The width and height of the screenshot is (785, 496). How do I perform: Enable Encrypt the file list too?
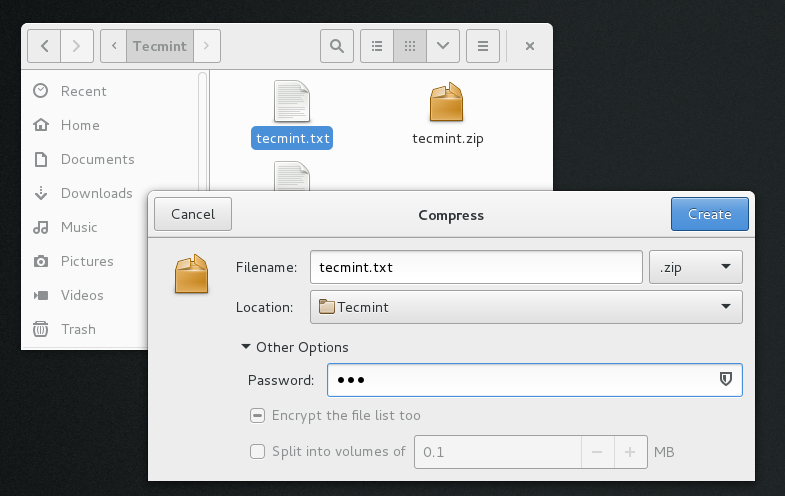[257, 416]
